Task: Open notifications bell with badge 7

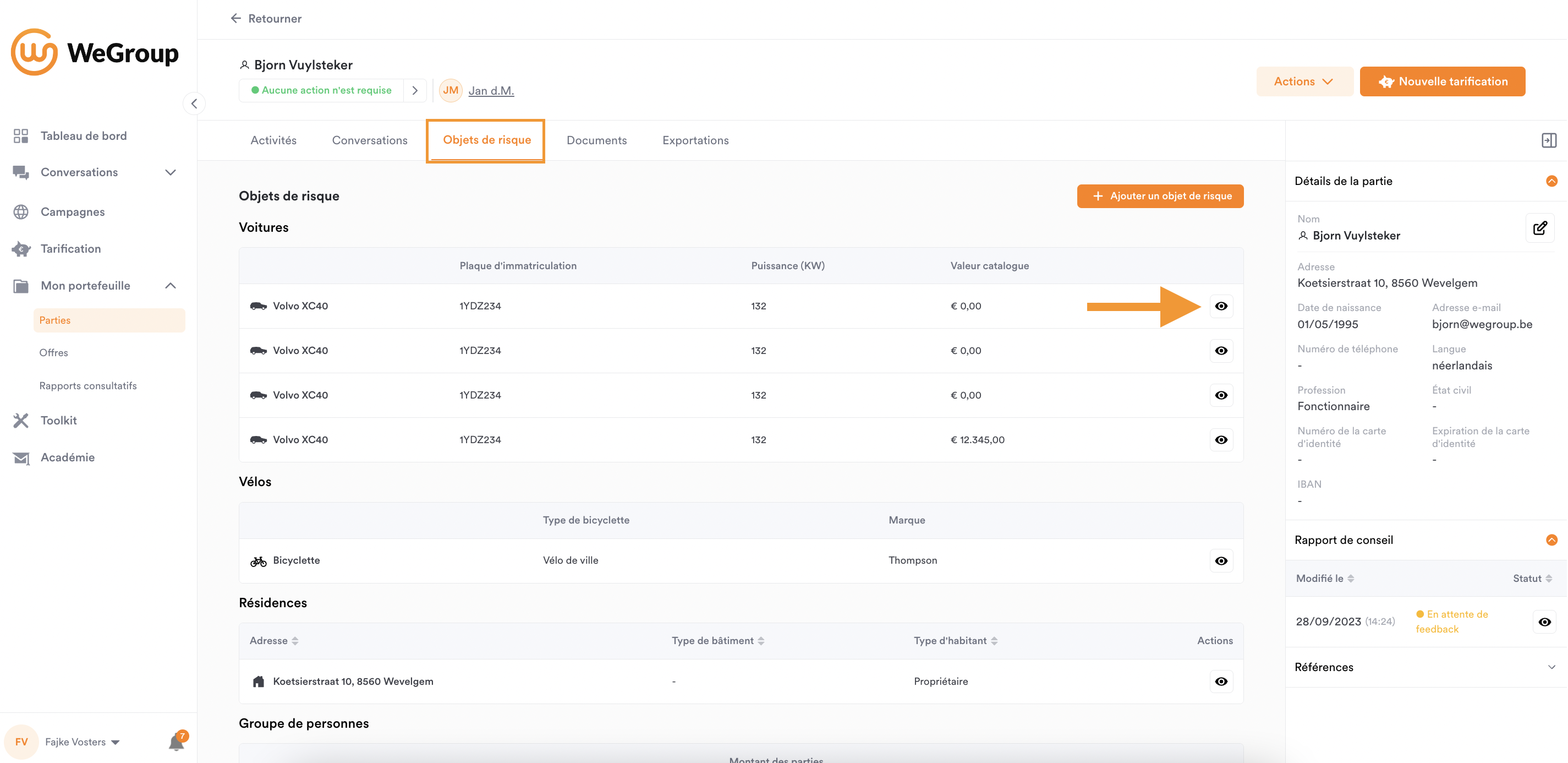Action: [177, 741]
